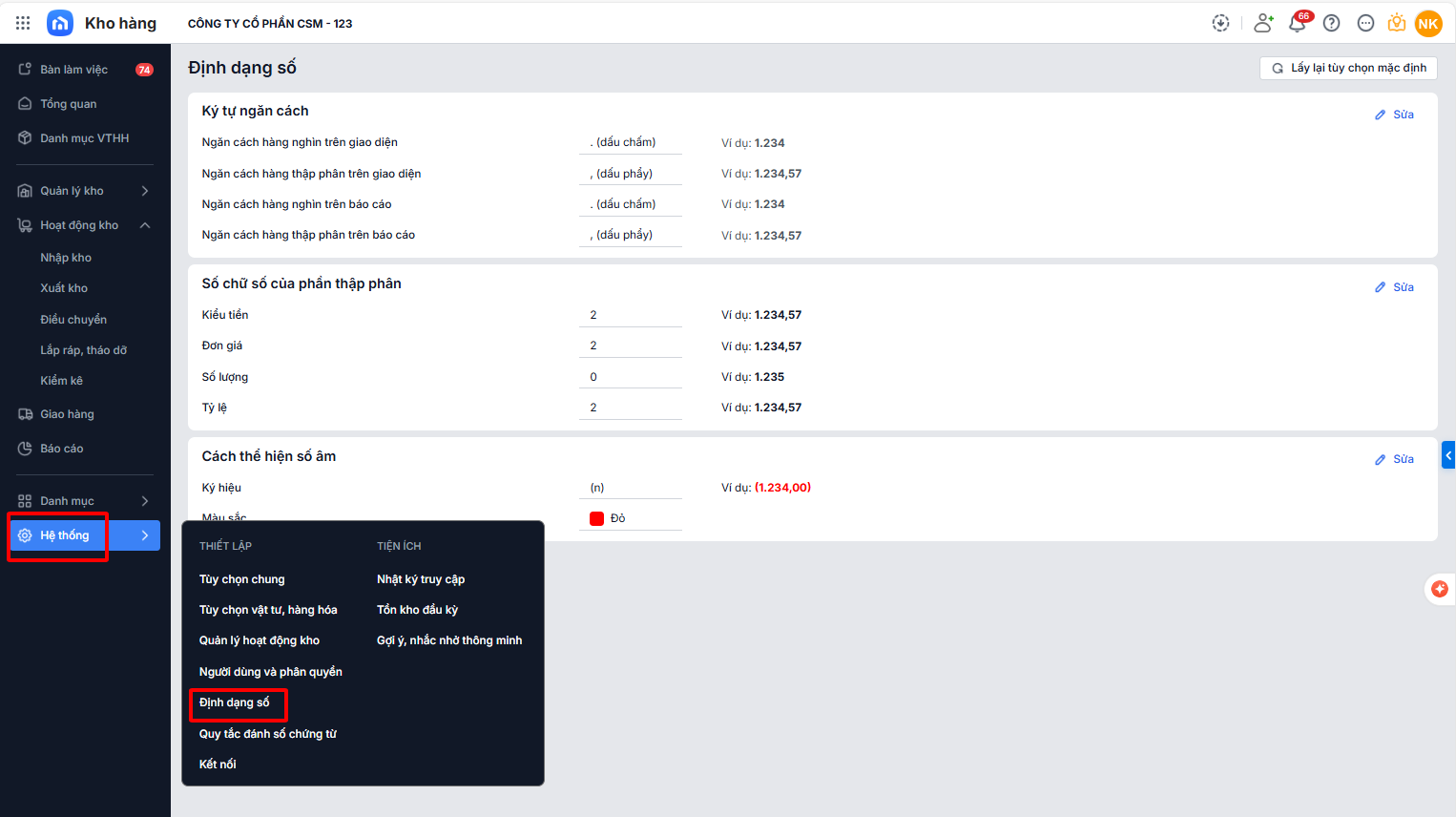Click decimal separator field for báo cáo
The image size is (1456, 817).
click(631, 235)
